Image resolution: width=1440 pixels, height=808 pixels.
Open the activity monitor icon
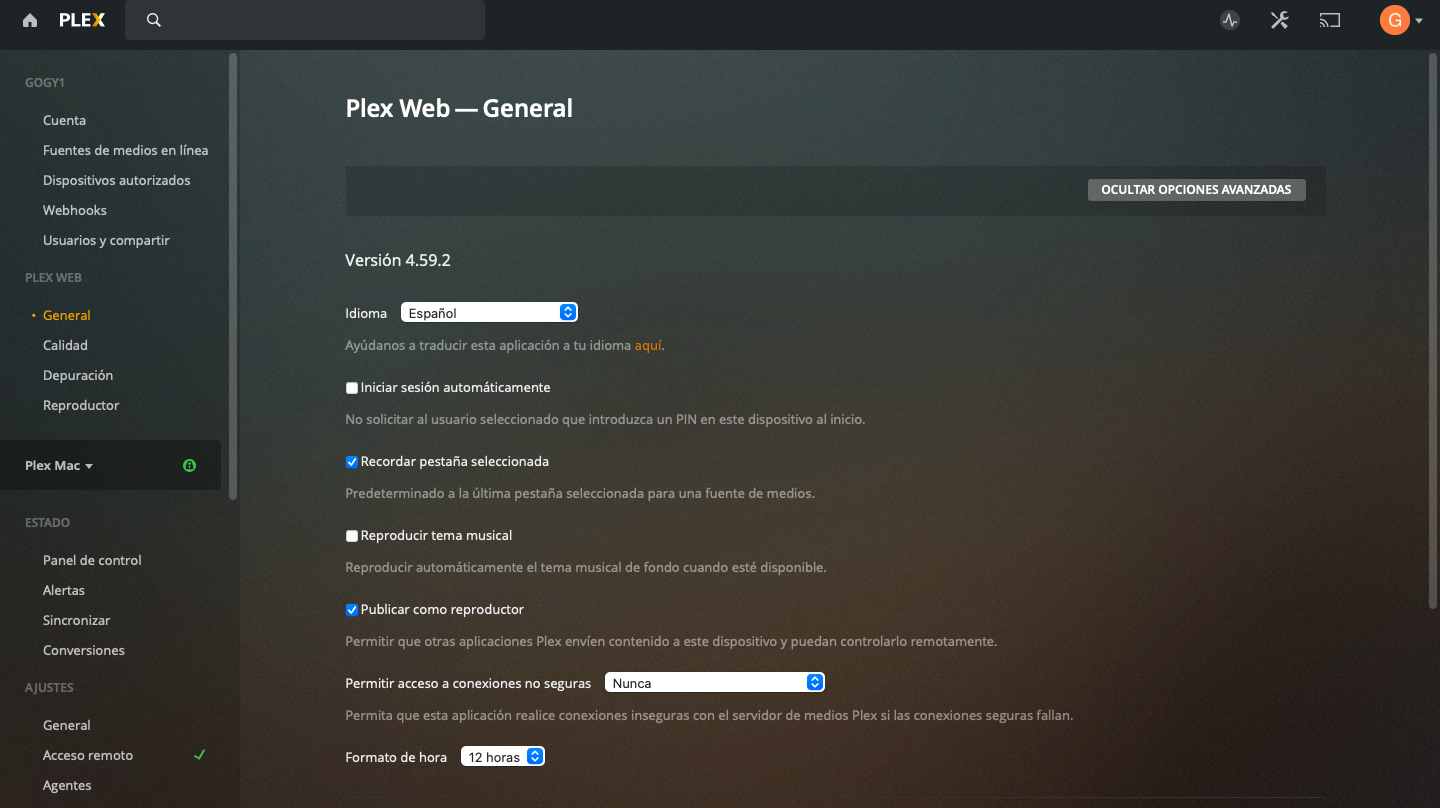coord(1230,20)
